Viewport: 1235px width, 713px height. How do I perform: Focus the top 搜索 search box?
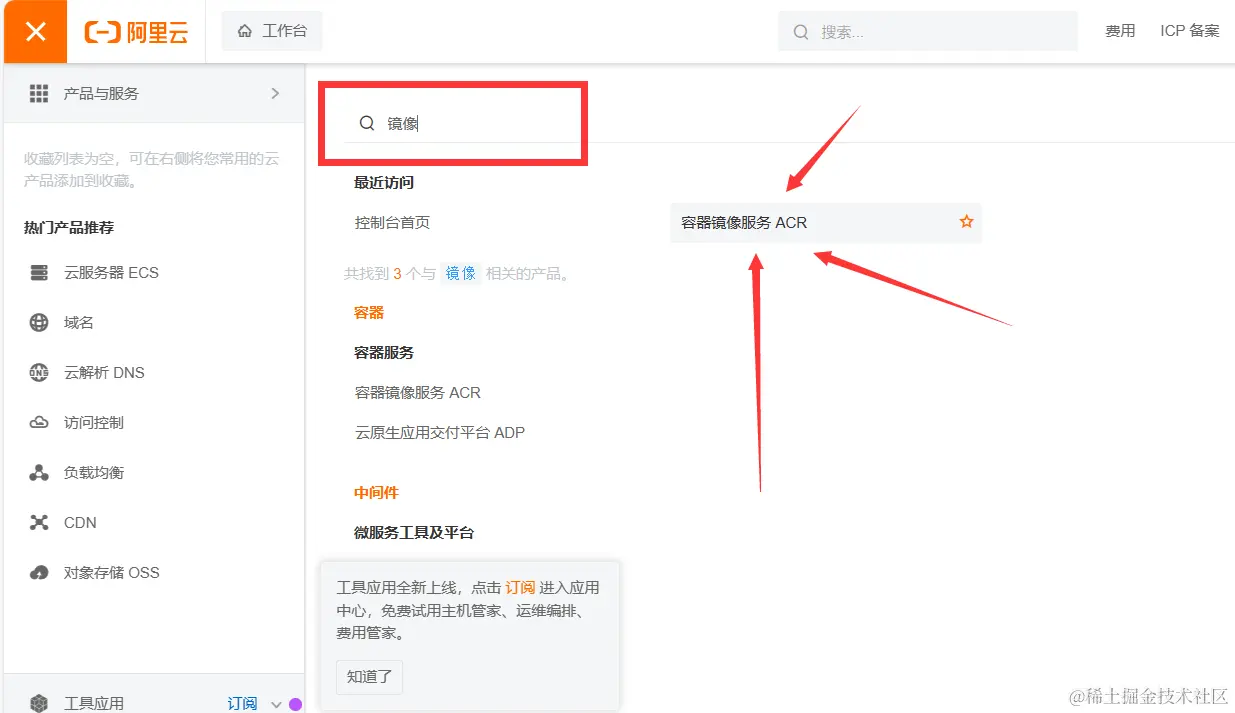coord(927,31)
